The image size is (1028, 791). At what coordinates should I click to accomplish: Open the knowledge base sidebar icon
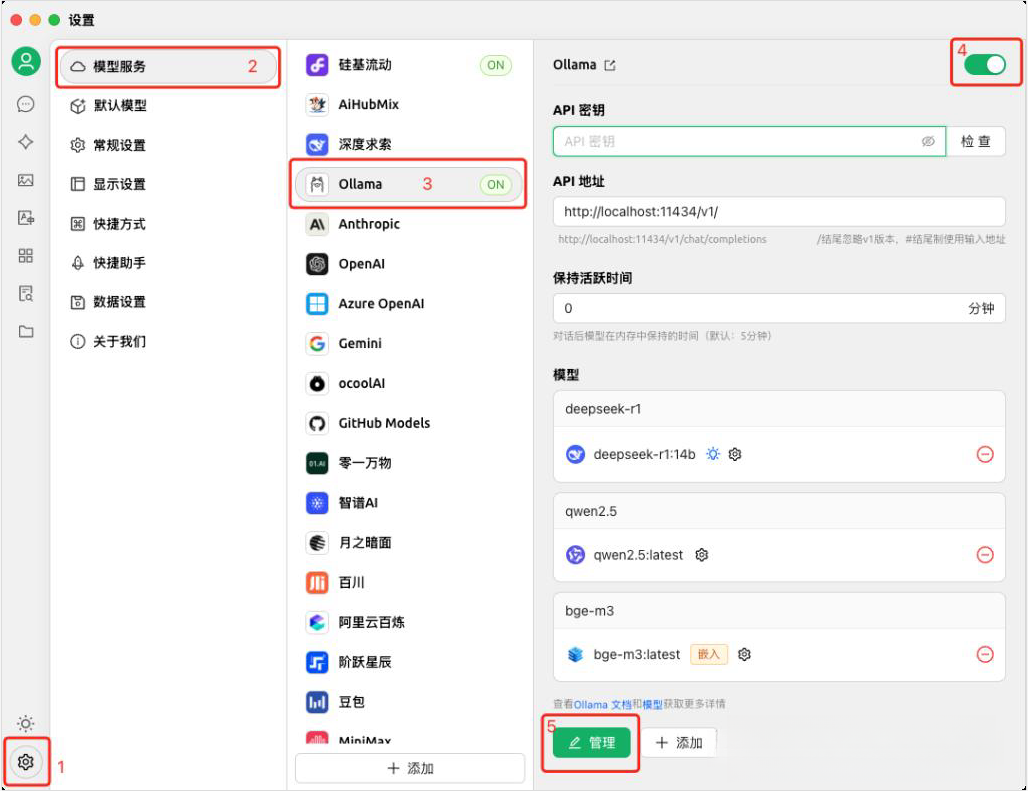tap(26, 293)
